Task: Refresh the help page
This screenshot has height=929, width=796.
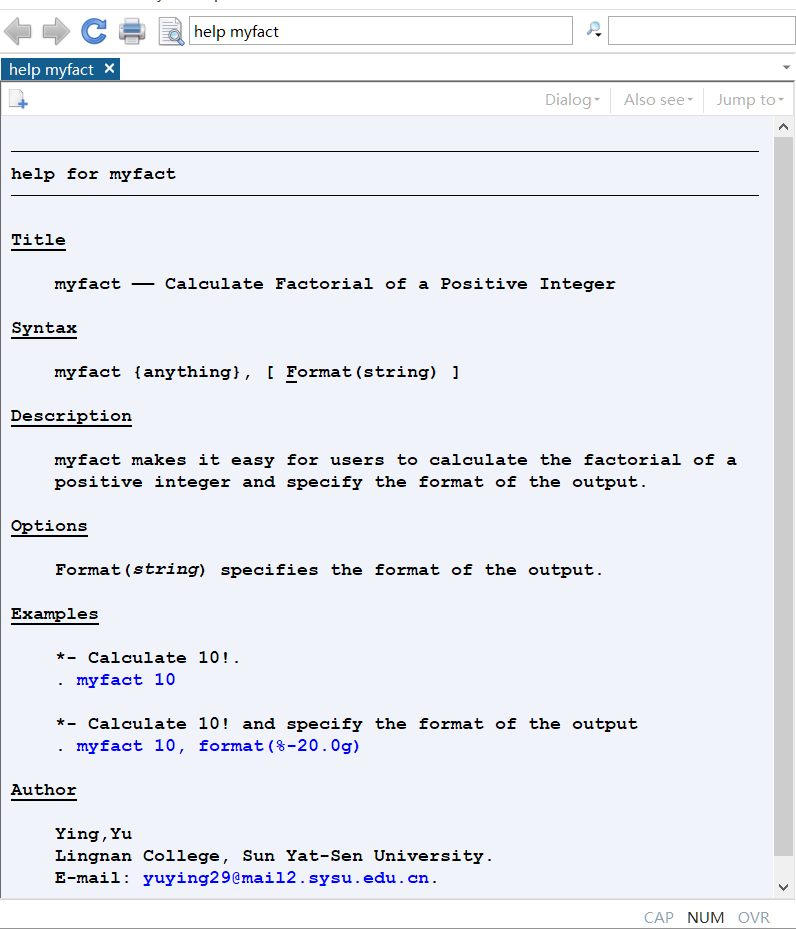Action: pos(94,31)
